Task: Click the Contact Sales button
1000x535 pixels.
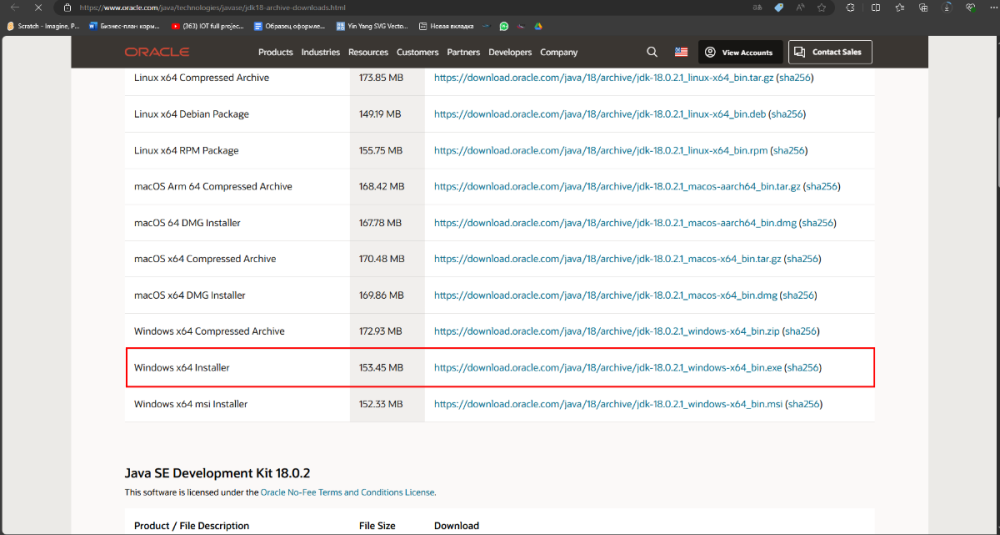Action: coord(830,52)
